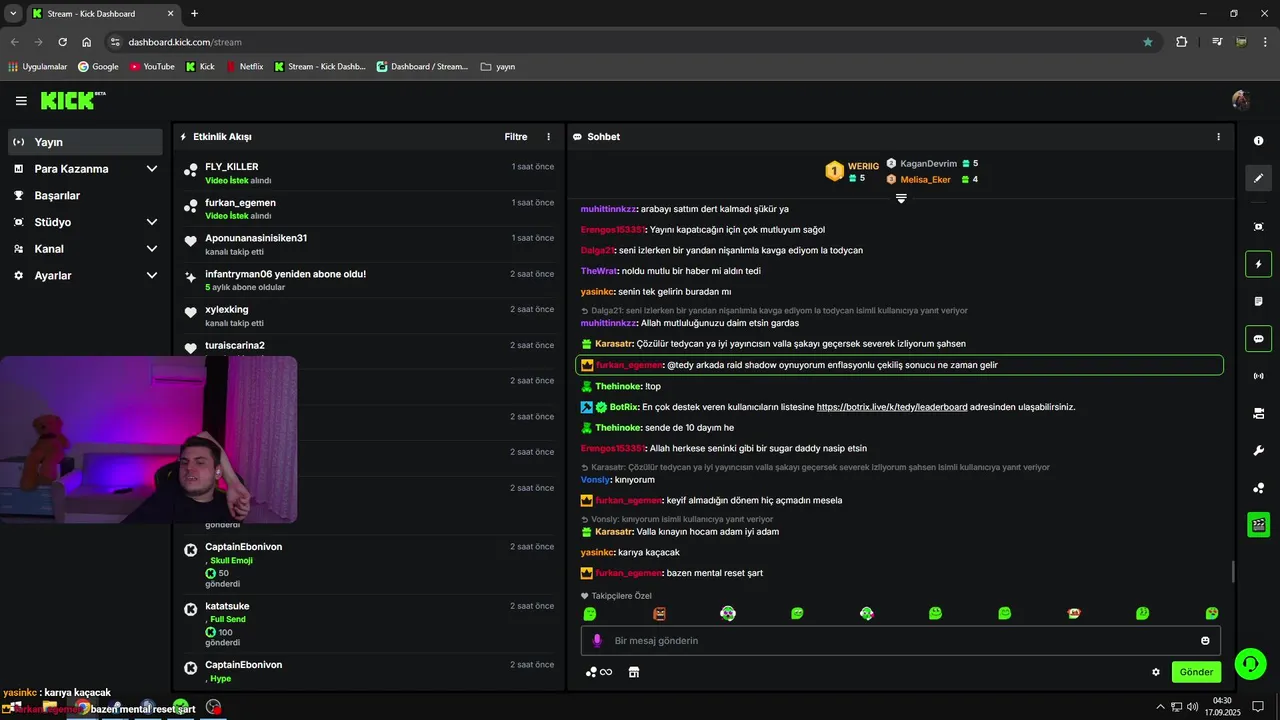The image size is (1280, 720).
Task: Click the green headset support button
Action: pos(1250,664)
